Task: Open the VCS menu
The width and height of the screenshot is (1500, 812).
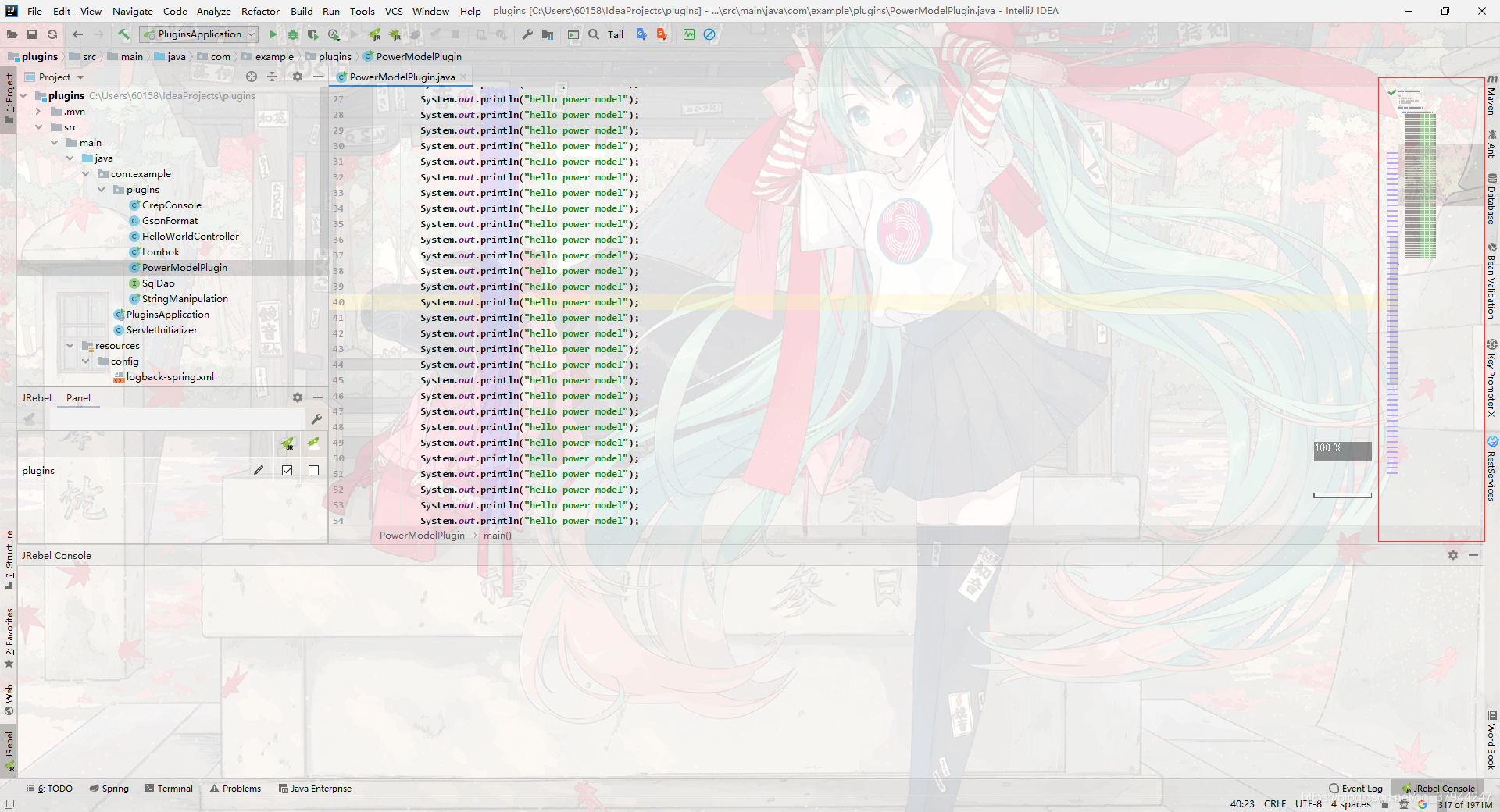Action: click(x=394, y=11)
